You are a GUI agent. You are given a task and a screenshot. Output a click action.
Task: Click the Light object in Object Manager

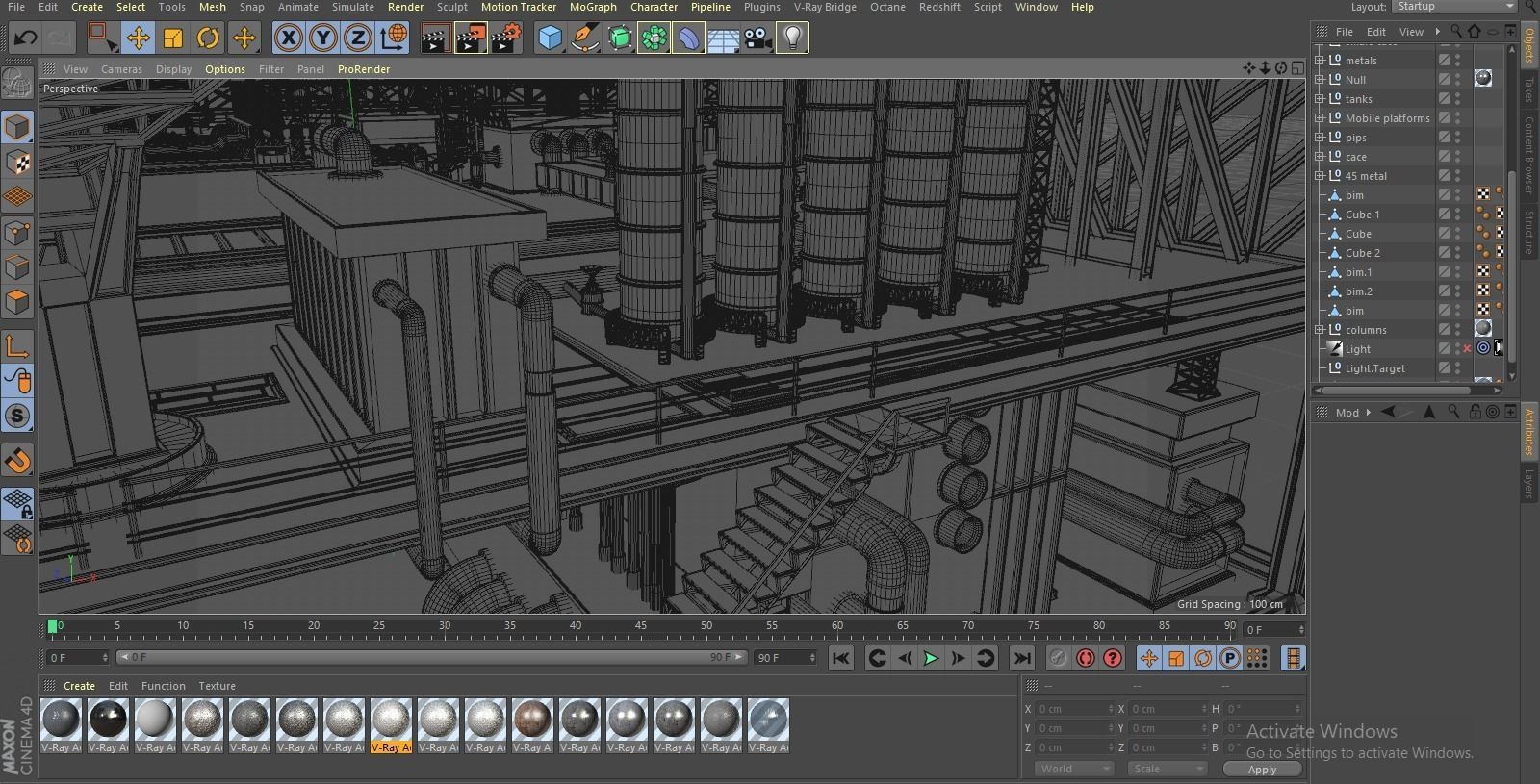(x=1357, y=348)
